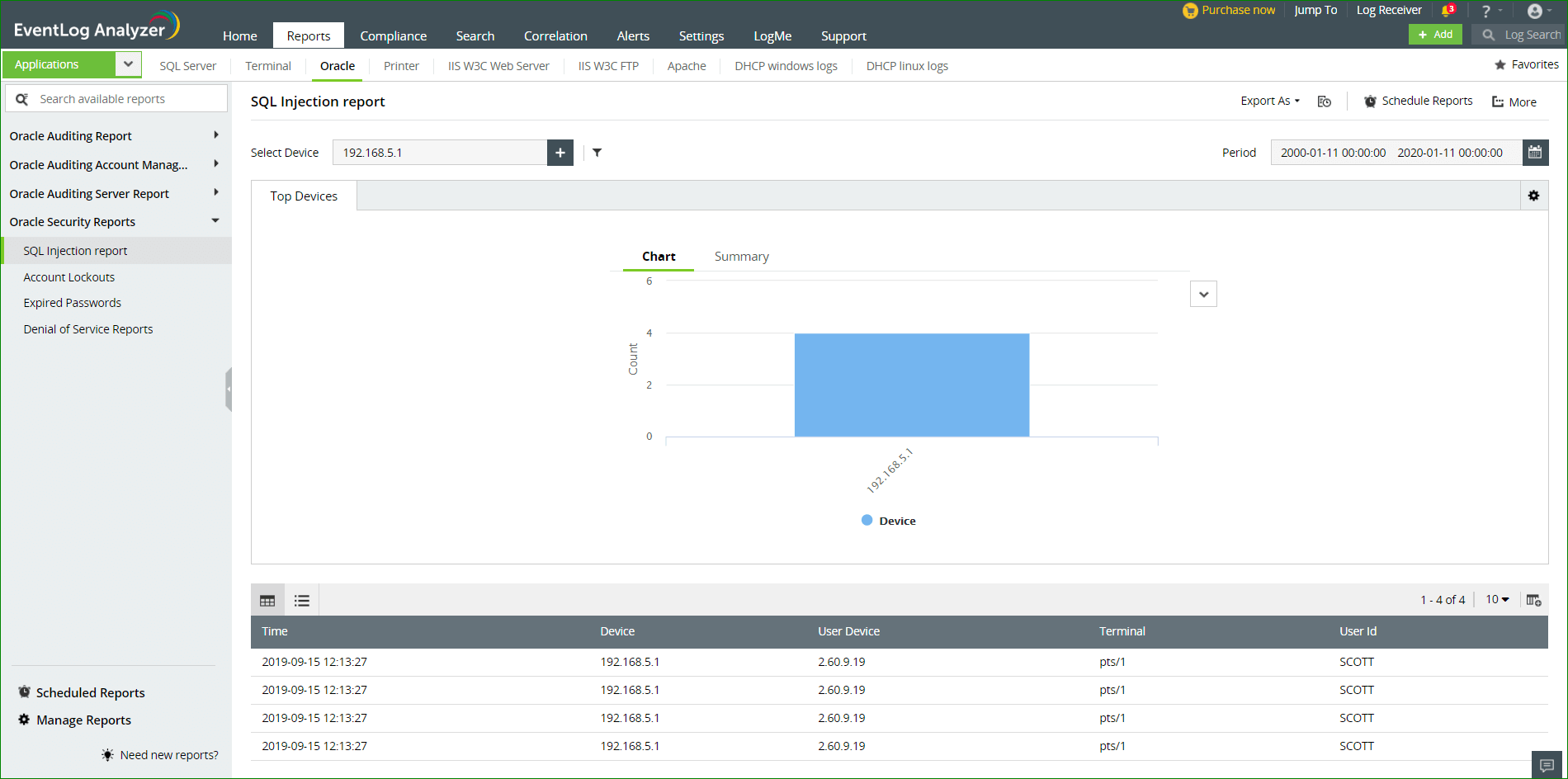Open the notifications bell icon
The height and width of the screenshot is (779, 1568).
(x=1447, y=11)
